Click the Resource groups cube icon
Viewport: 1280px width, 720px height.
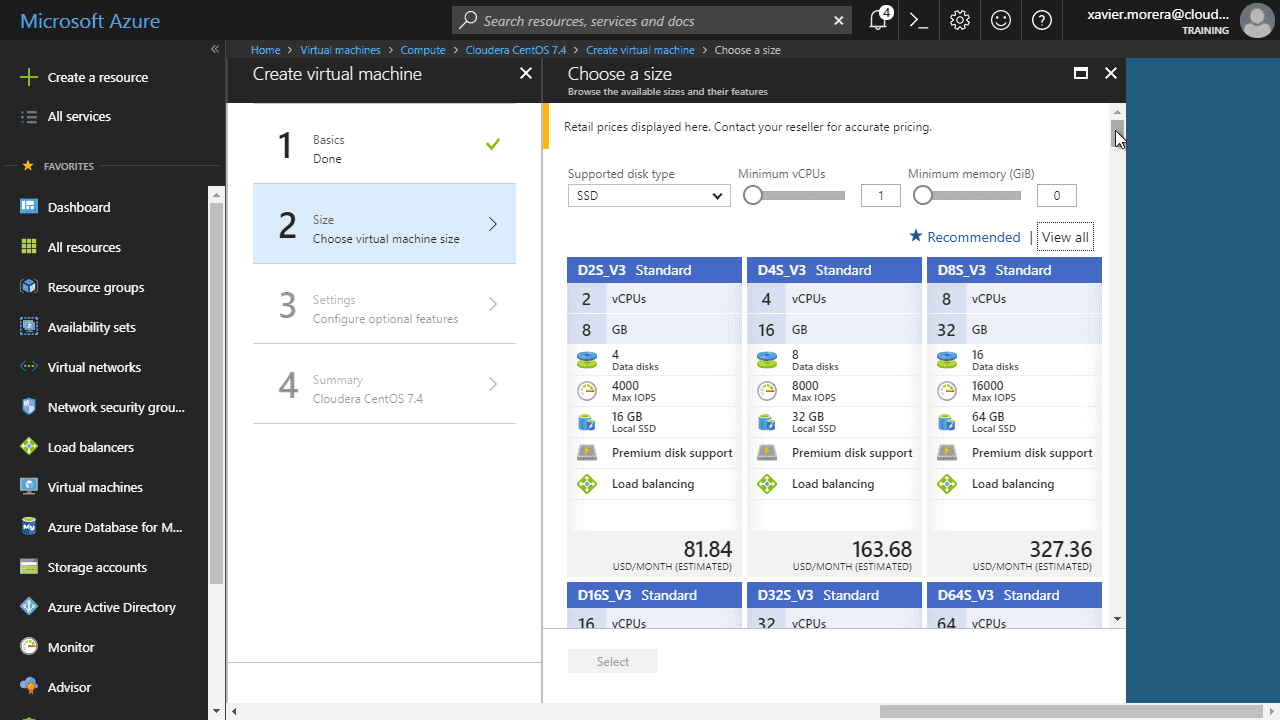pos(29,287)
